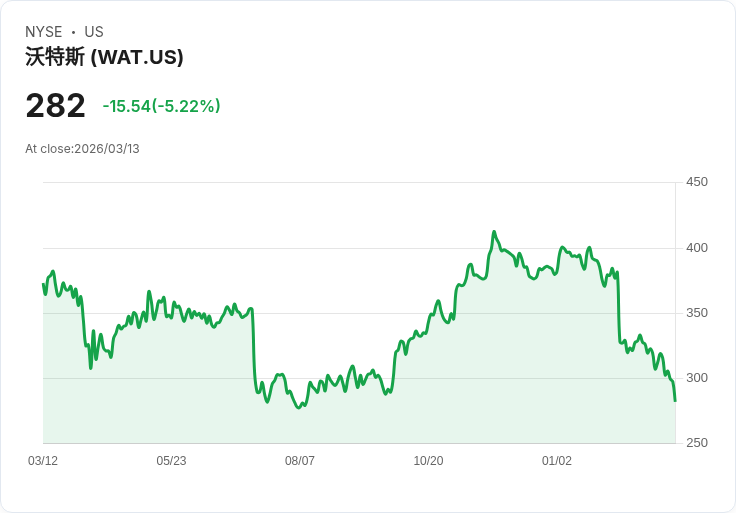Select the 250 y-axis label
Viewport: 736px width, 513px height.
point(696,443)
